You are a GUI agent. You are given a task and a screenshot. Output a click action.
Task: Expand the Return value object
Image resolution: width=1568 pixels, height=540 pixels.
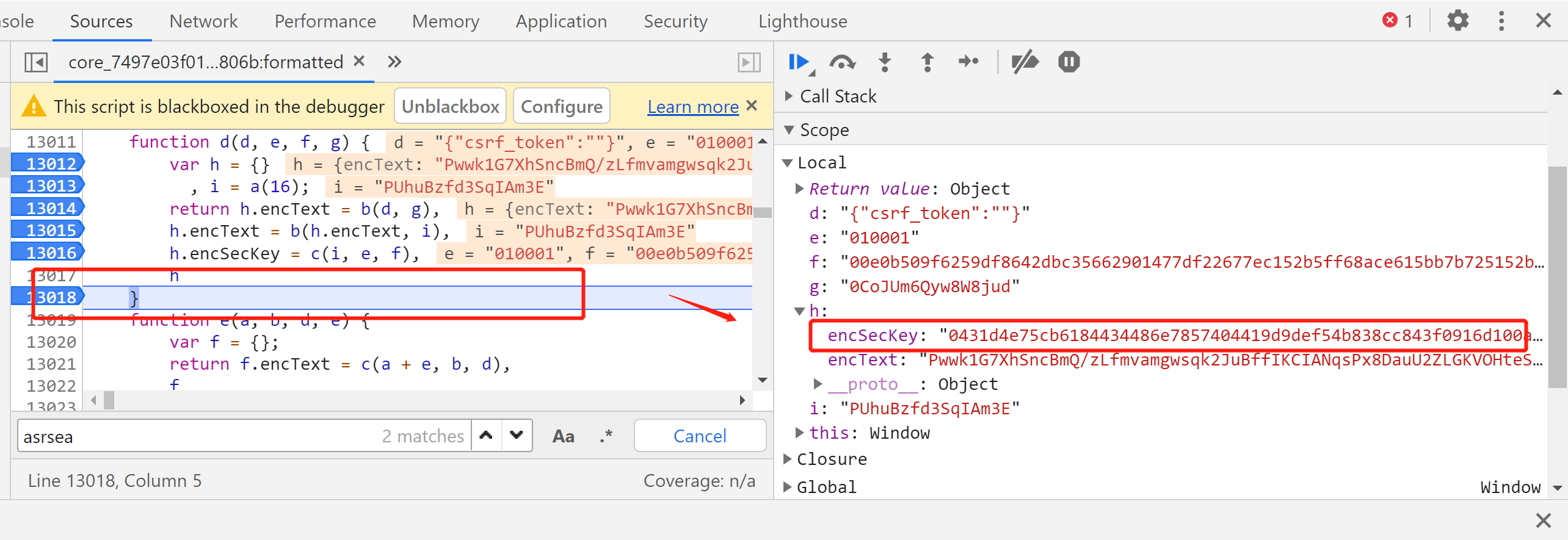(799, 189)
